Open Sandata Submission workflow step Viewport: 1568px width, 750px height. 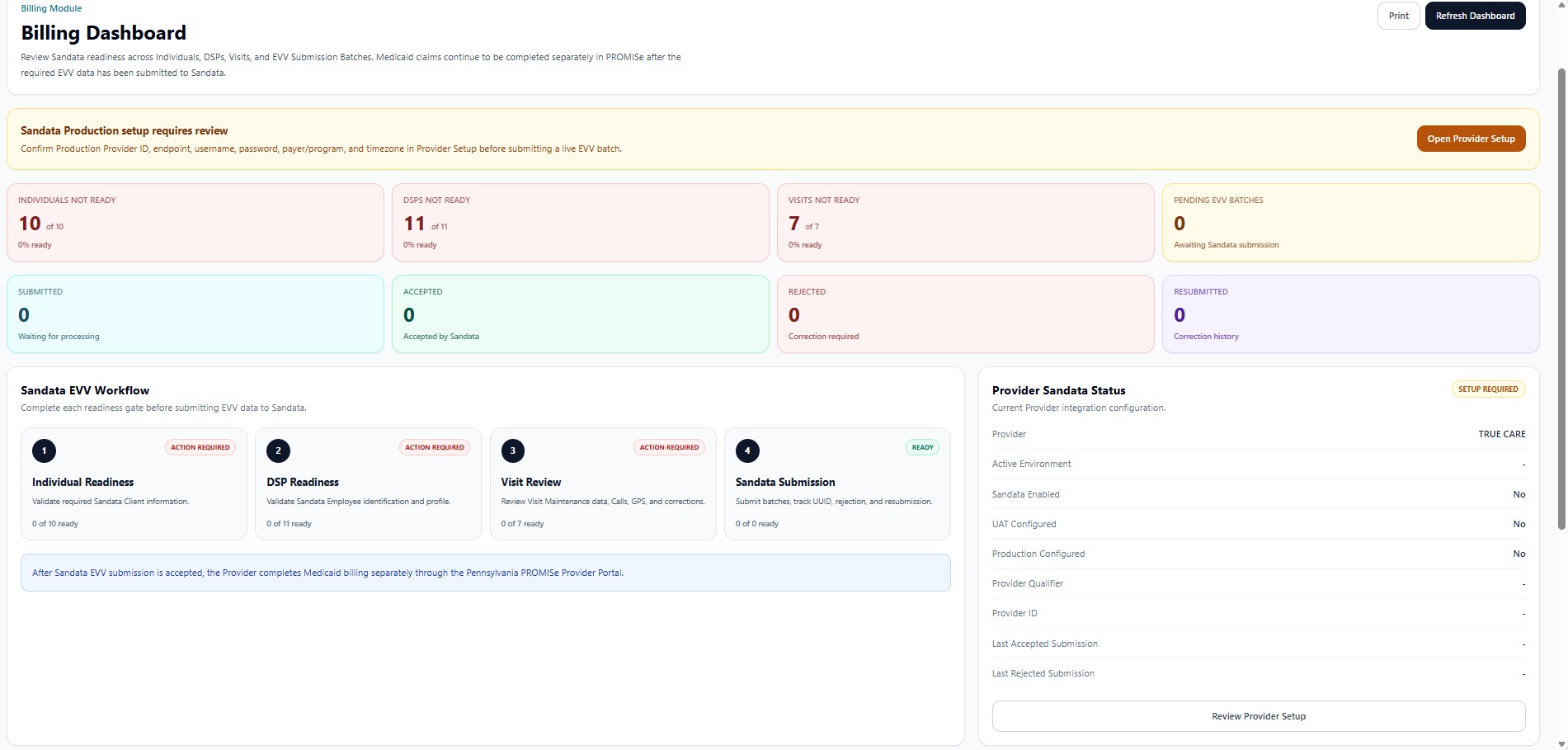[x=837, y=483]
